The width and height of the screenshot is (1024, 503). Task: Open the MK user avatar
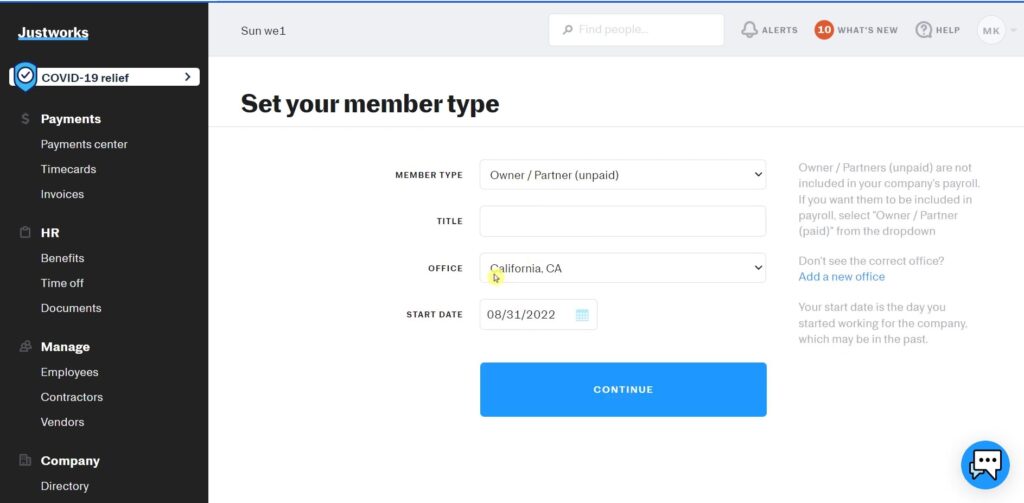pyautogui.click(x=991, y=30)
